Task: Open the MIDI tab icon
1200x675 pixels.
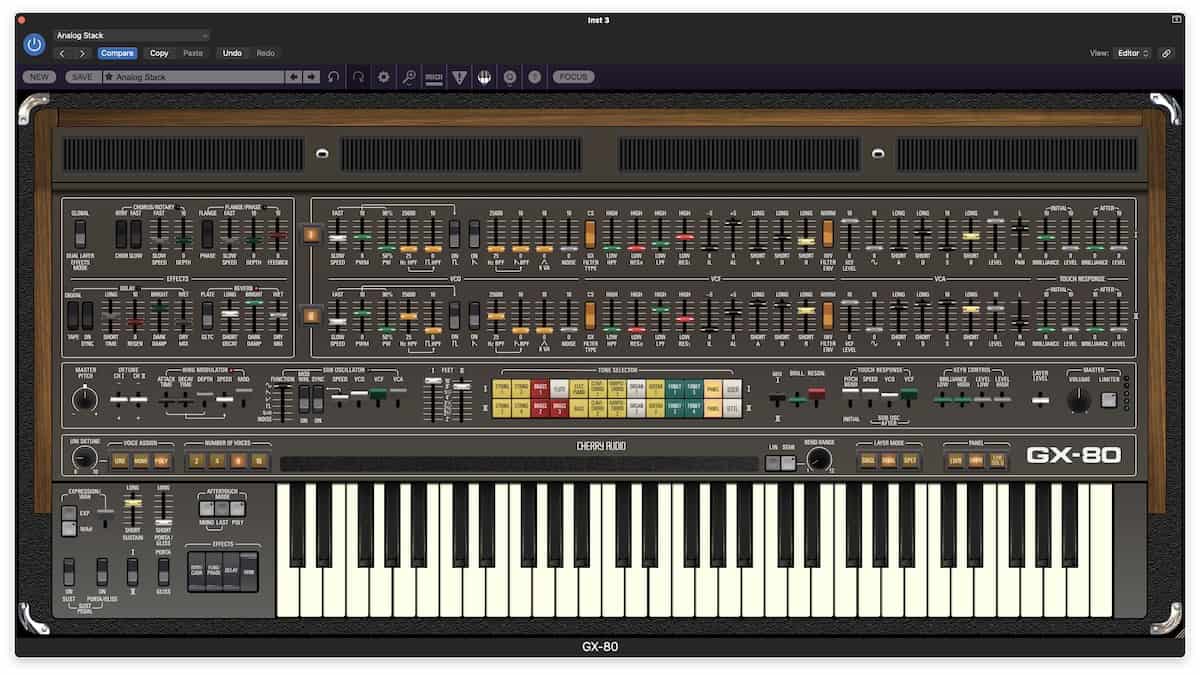Action: pyautogui.click(x=434, y=77)
